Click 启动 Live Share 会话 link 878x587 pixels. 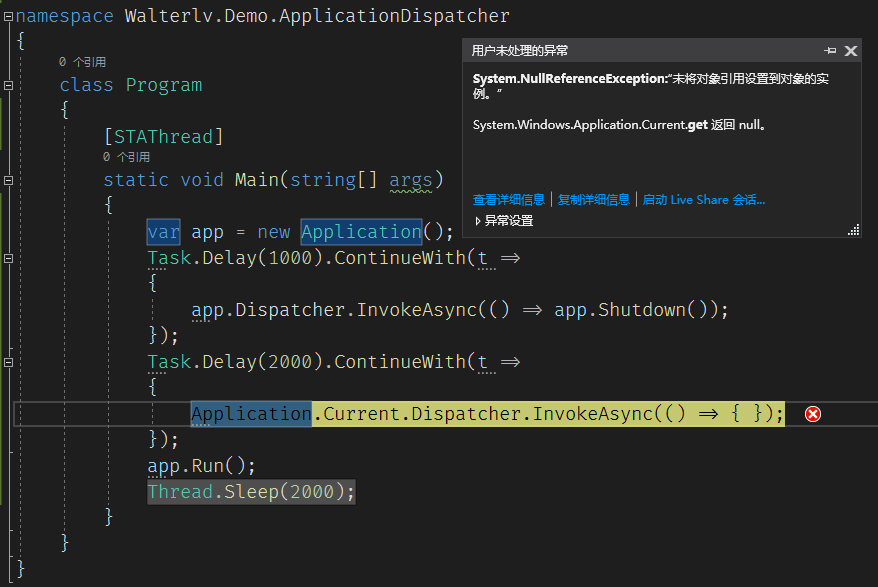pyautogui.click(x=703, y=200)
